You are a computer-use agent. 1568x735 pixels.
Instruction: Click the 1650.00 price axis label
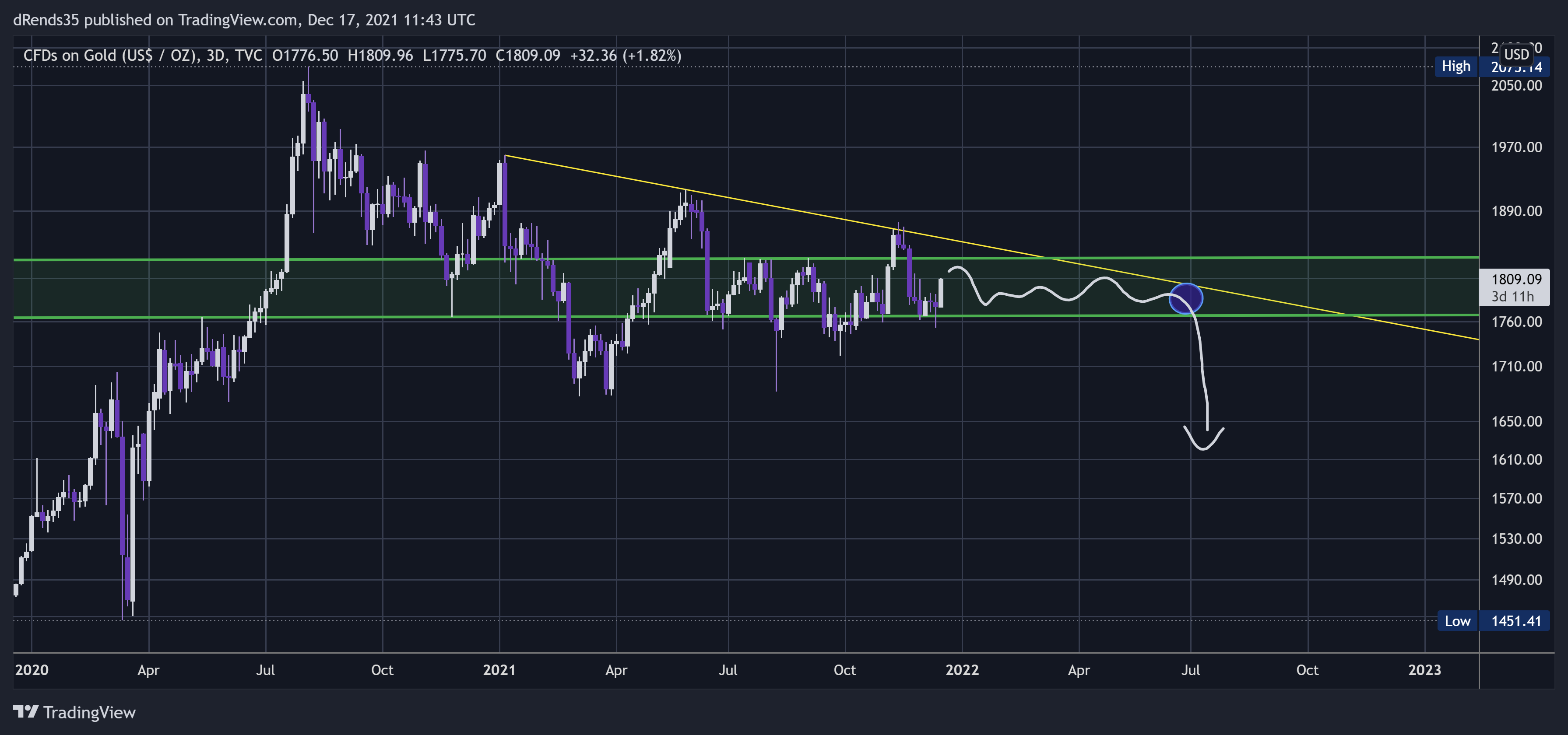pos(1516,421)
